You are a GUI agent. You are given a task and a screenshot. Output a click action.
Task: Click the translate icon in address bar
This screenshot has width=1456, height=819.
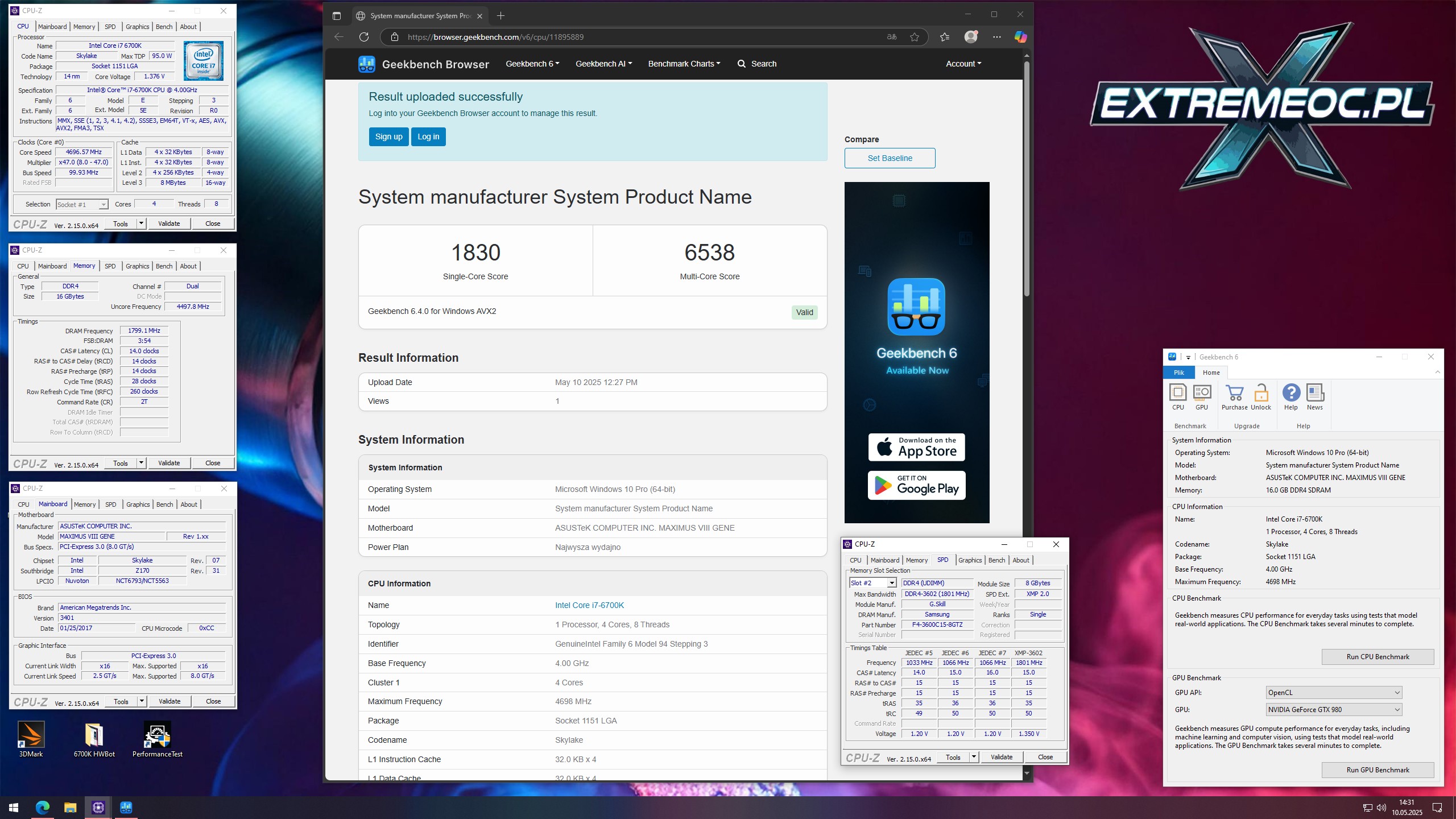point(892,37)
